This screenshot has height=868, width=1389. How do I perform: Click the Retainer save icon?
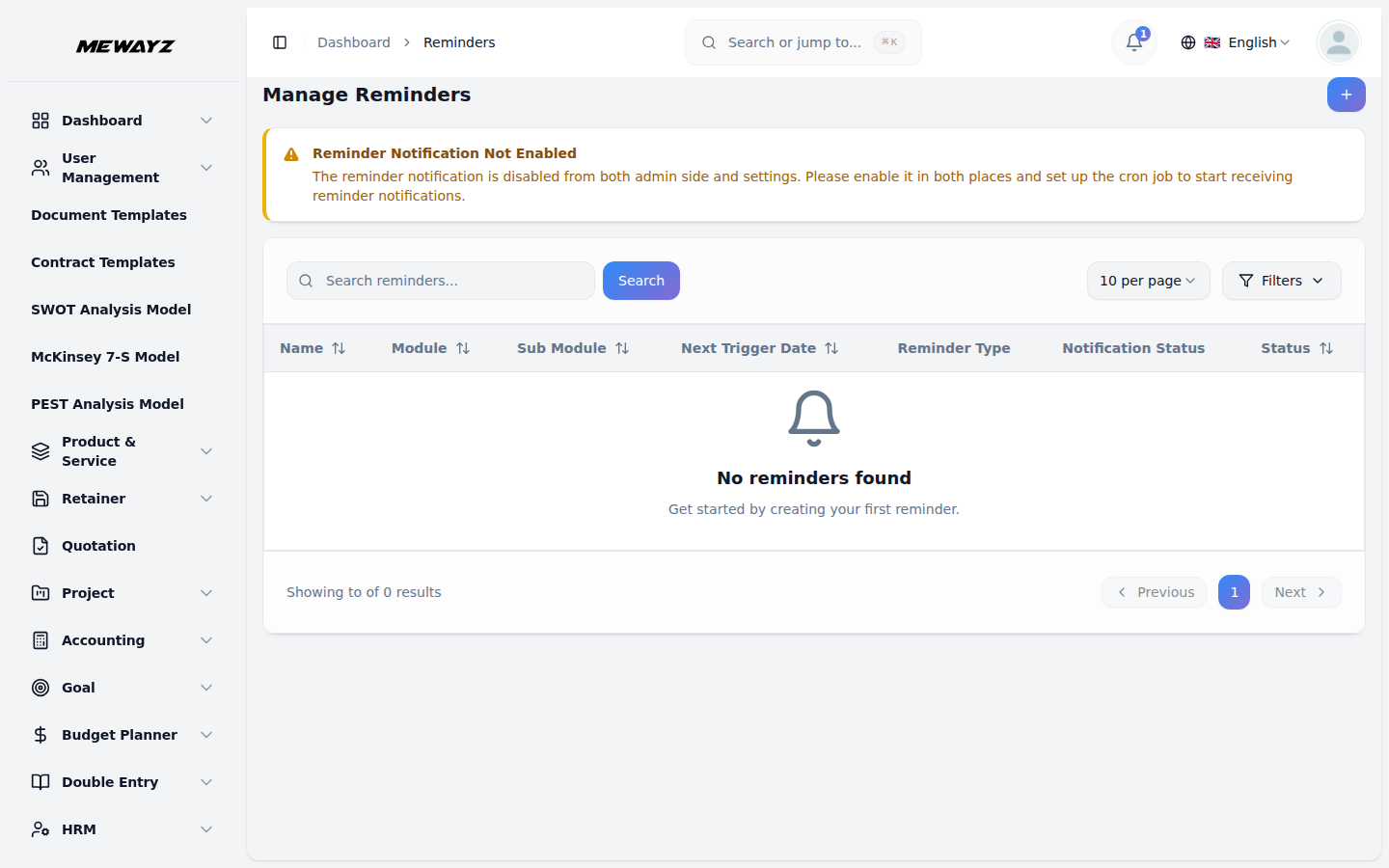(41, 499)
